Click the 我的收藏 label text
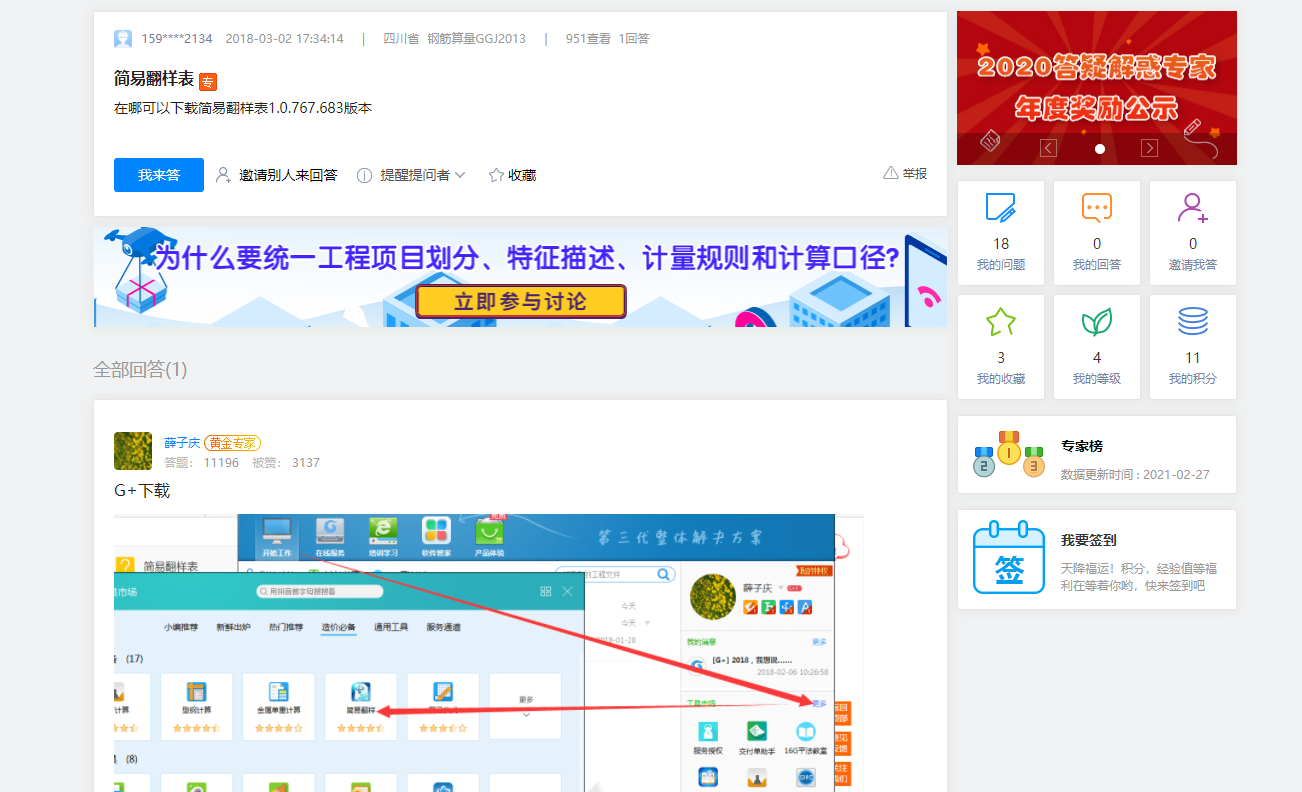The height and width of the screenshot is (792, 1302). pyautogui.click(x=1001, y=379)
